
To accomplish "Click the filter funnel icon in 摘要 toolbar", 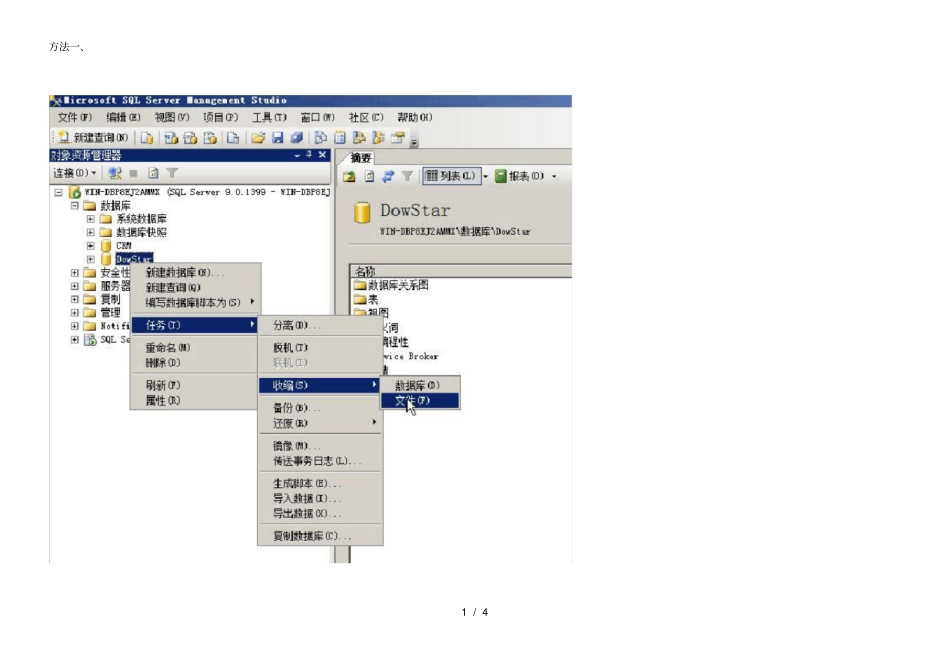I will (407, 176).
